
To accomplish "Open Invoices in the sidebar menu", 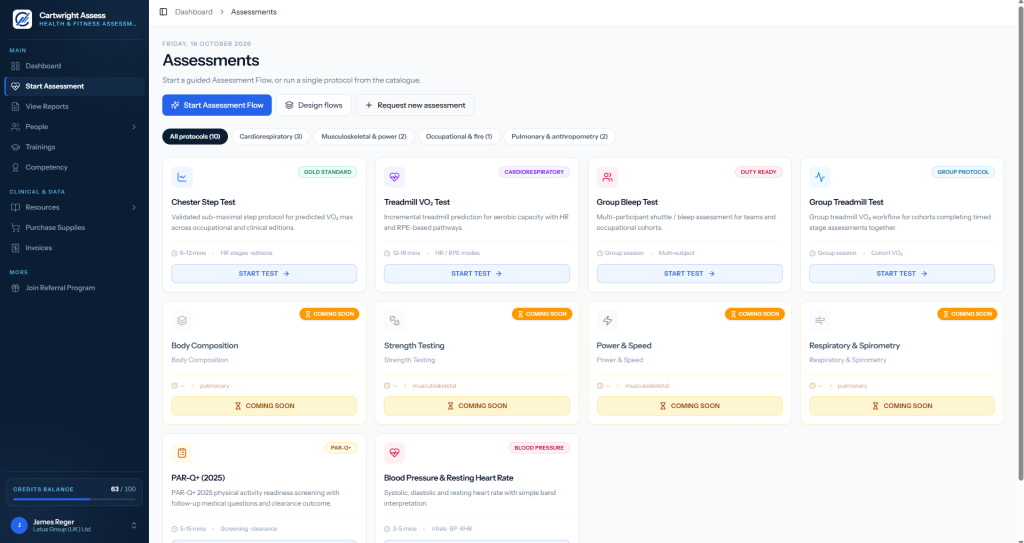I will tap(74, 248).
